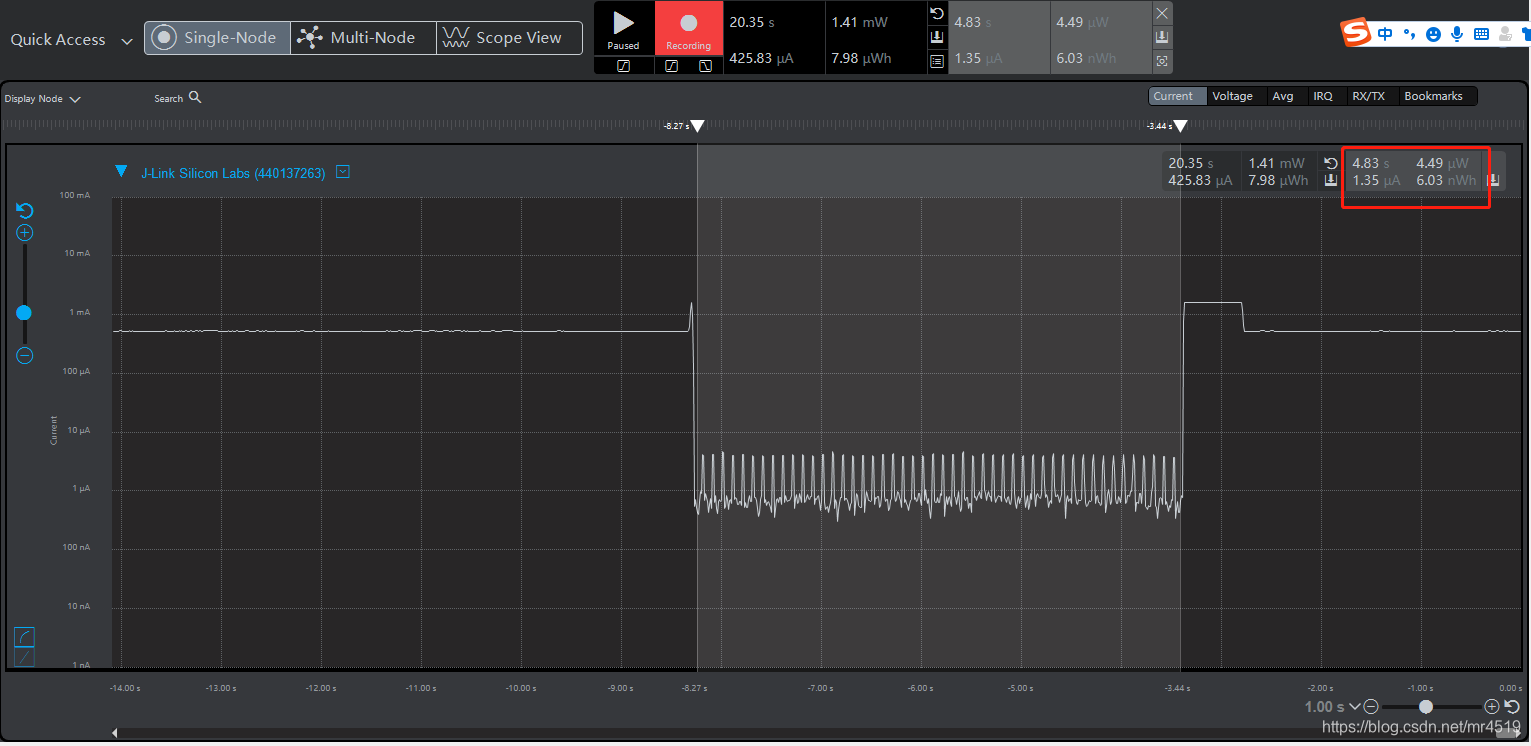Switch the IME Chinese mode indicator
Viewport: 1531px width, 746px height.
tap(1385, 34)
